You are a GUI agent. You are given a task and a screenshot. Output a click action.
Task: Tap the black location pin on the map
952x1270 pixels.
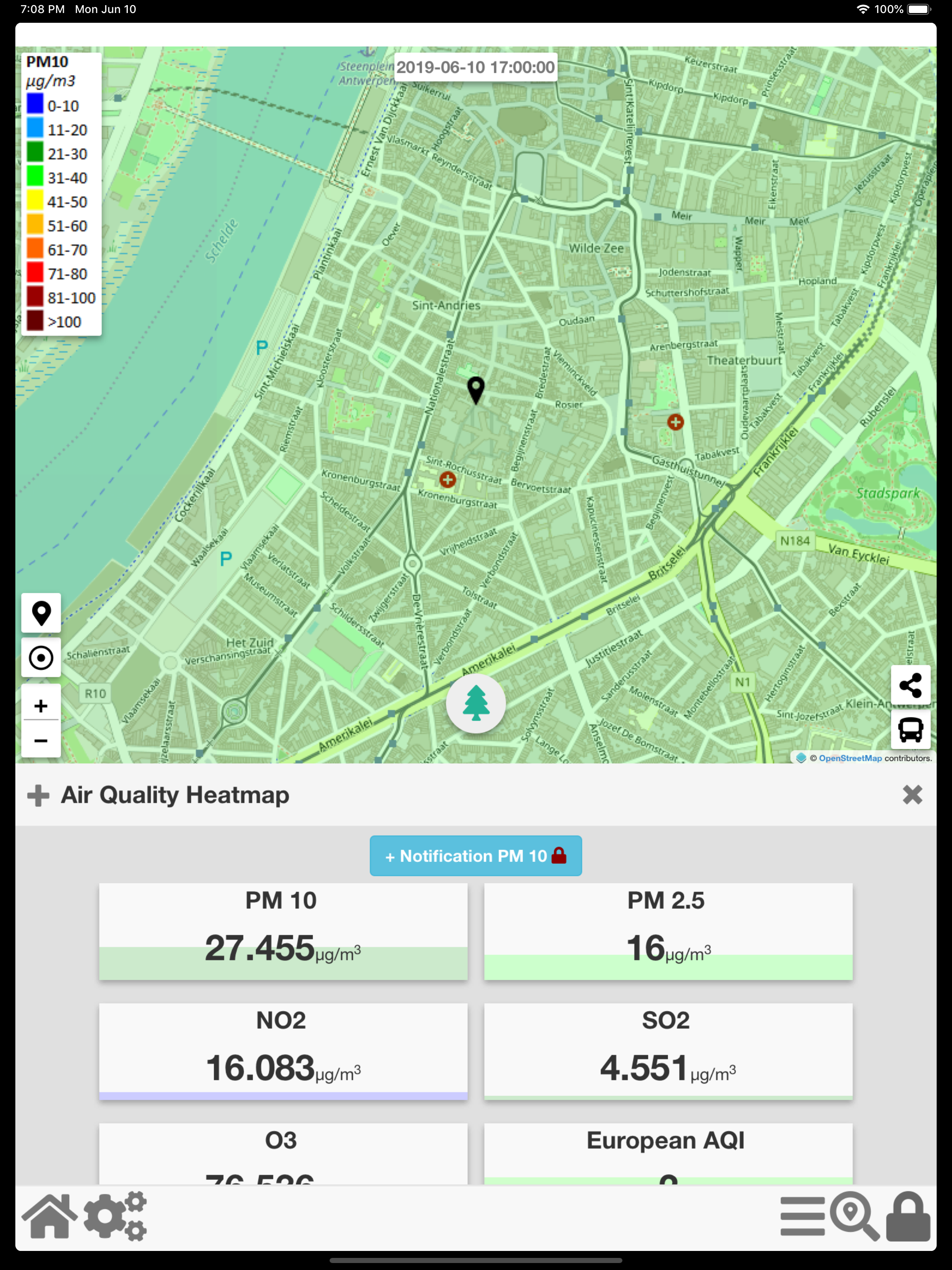[476, 390]
